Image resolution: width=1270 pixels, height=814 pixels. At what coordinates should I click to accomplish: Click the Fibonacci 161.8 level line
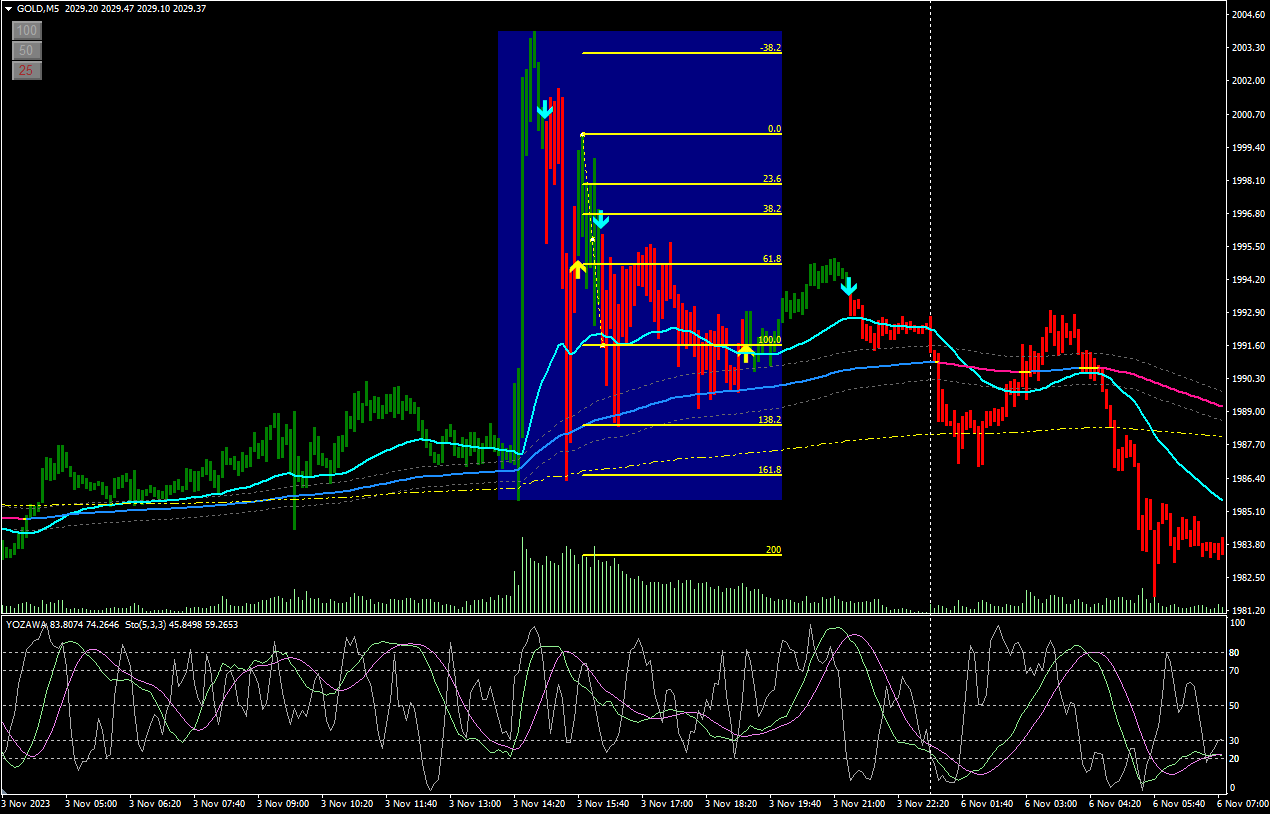pos(680,475)
